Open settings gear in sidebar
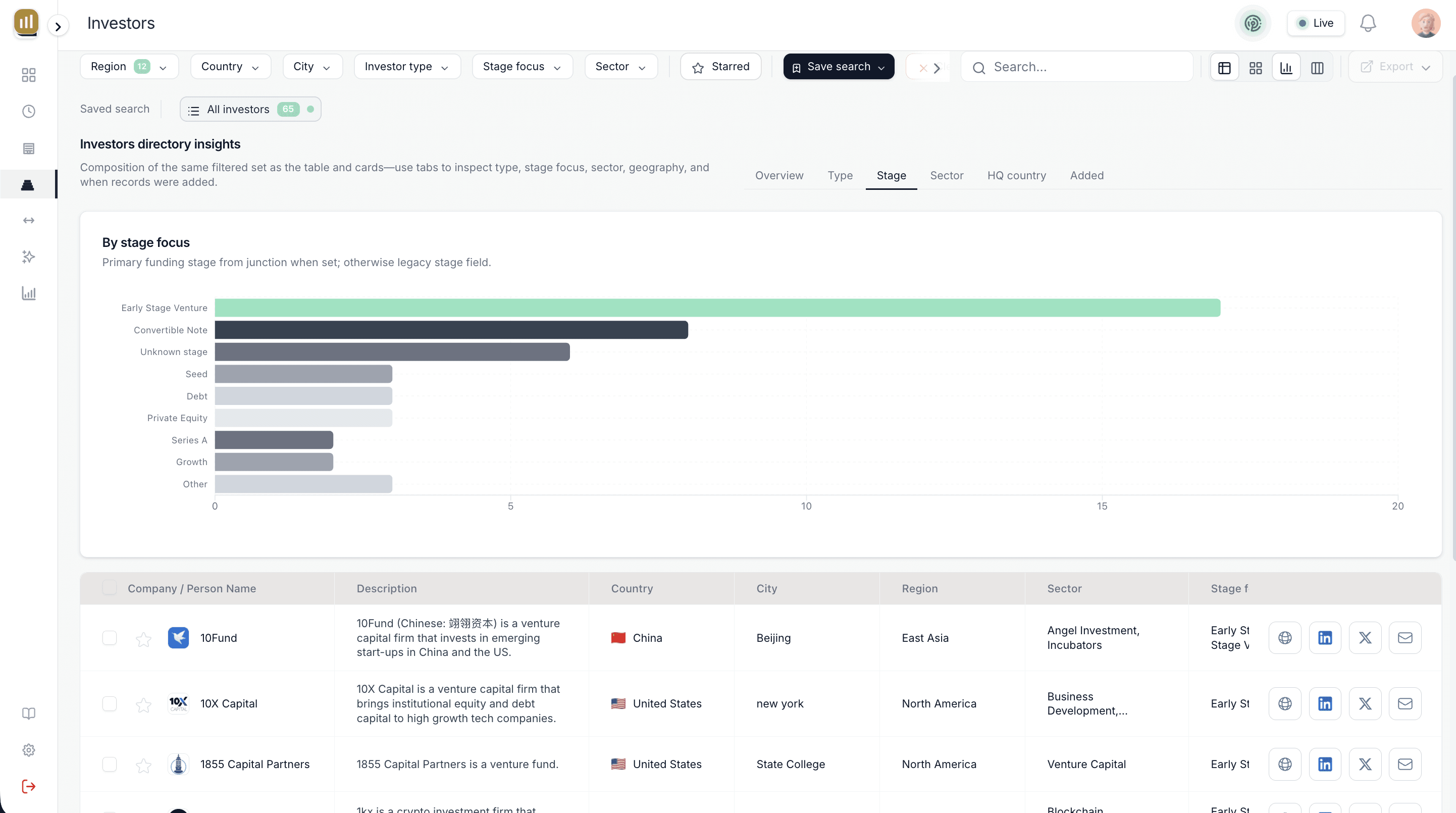Viewport: 1456px width, 813px height. tap(28, 750)
